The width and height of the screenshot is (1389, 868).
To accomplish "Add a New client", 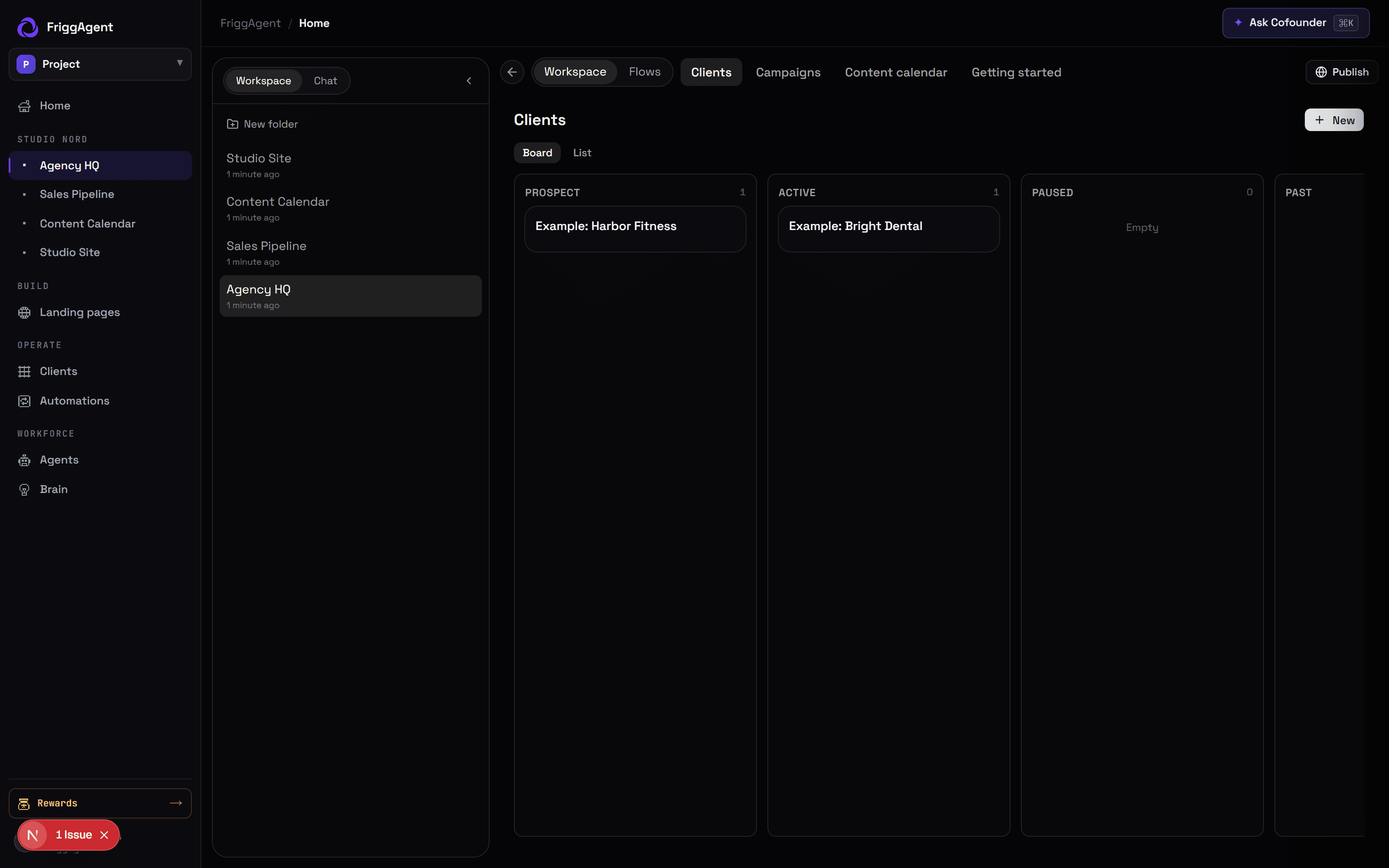I will pos(1334,120).
